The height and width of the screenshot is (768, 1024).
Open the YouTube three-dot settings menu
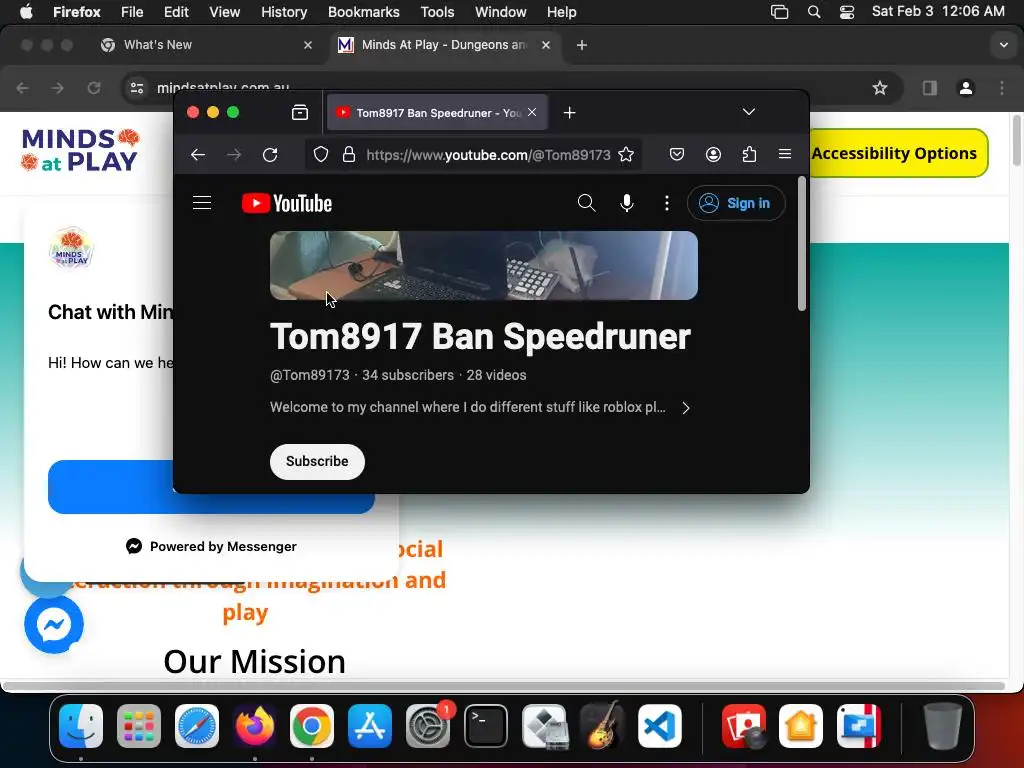667,203
